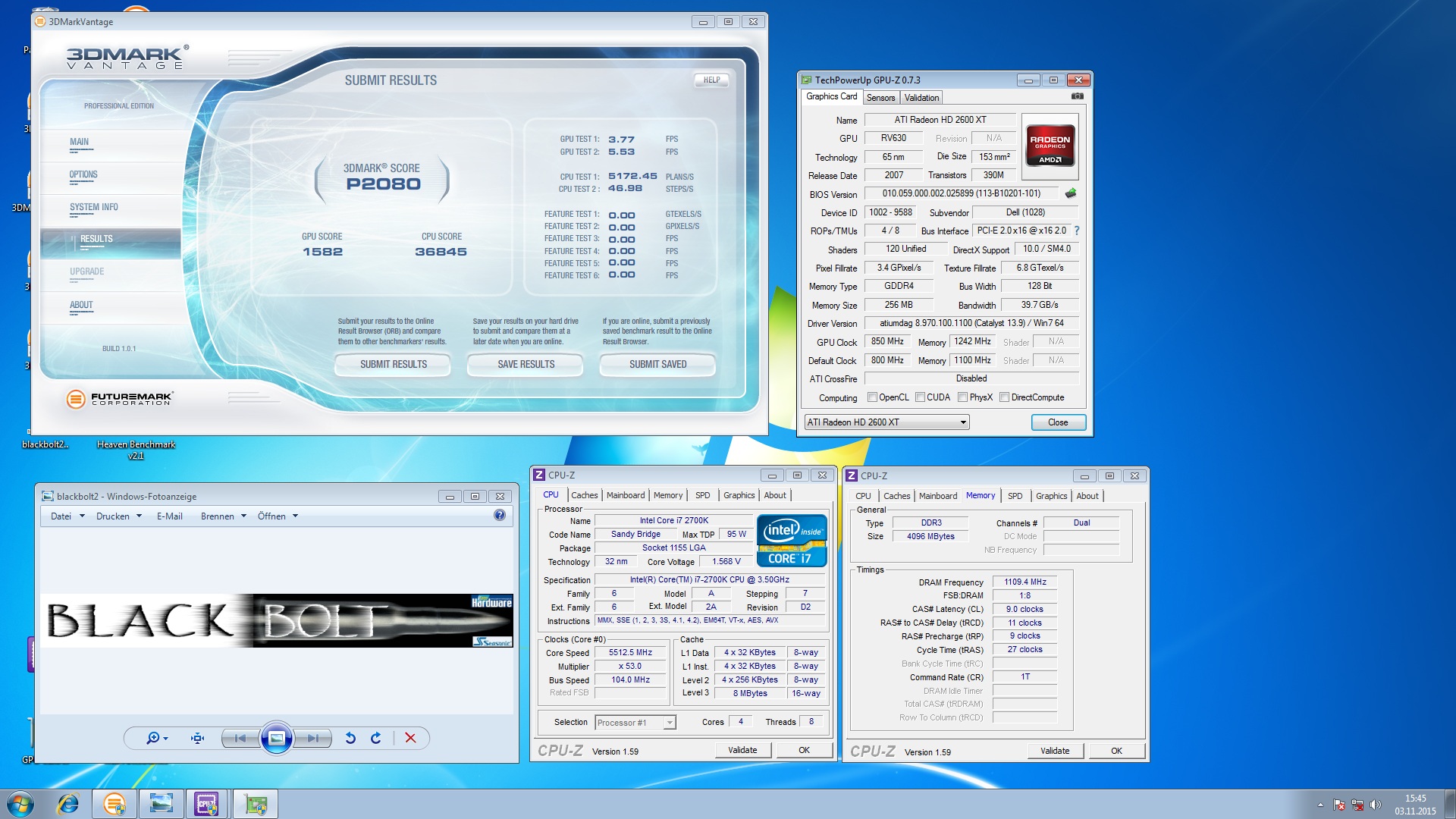Open the Datei menu in photo viewer

pyautogui.click(x=67, y=516)
